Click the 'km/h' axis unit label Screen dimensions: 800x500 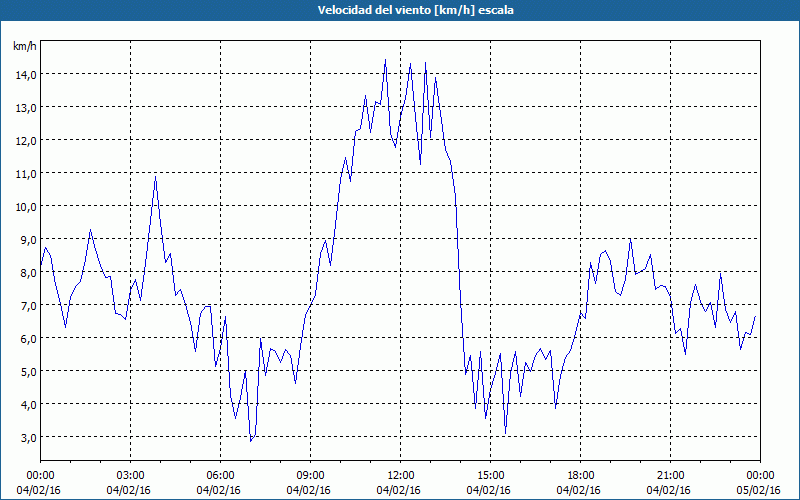point(24,46)
